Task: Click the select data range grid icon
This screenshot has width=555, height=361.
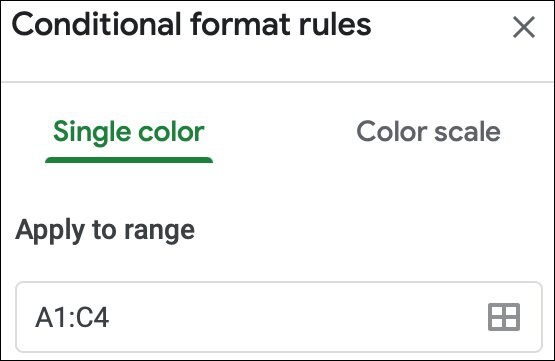Action: point(504,317)
